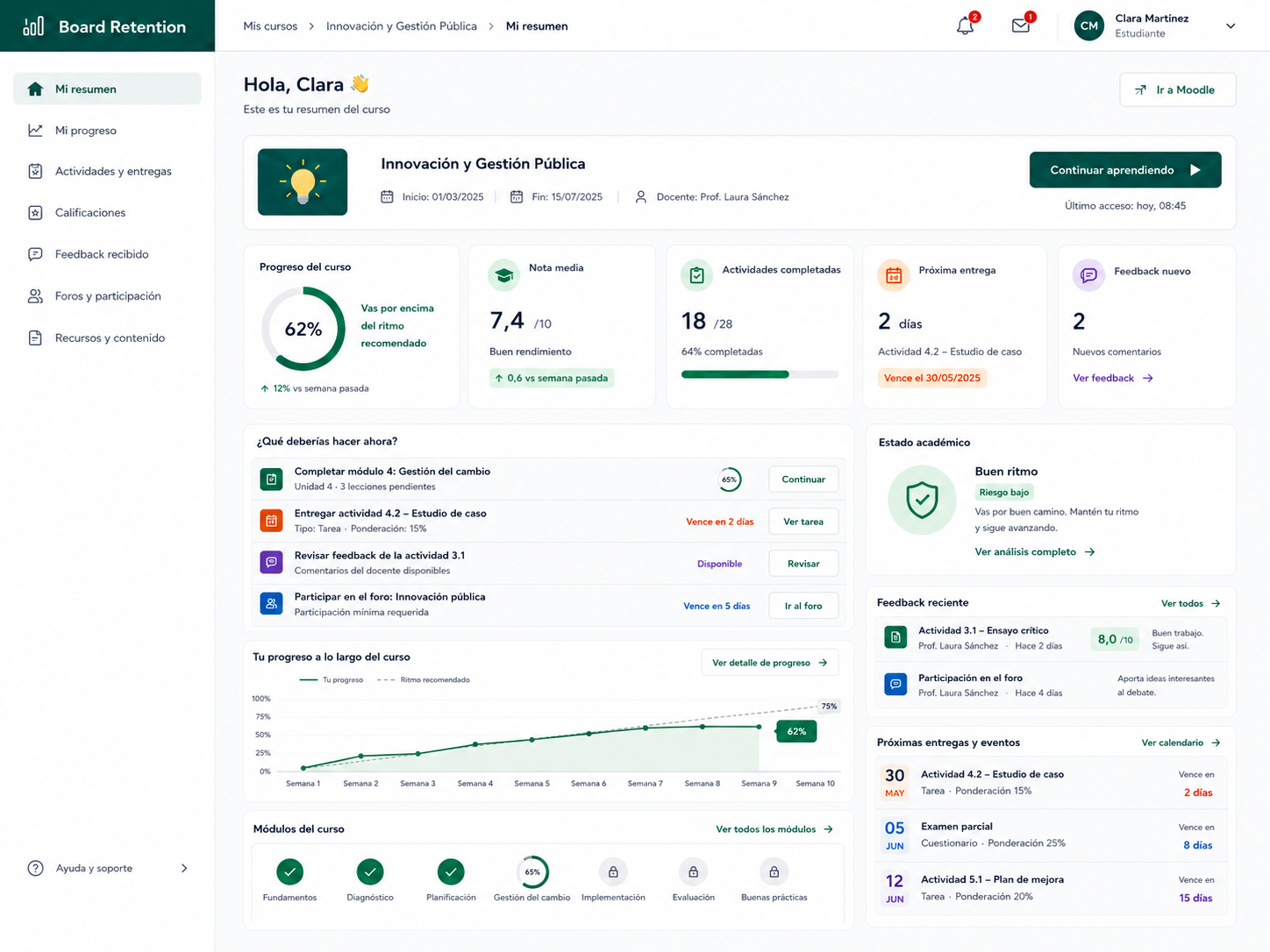Click the CM user avatar

[x=1089, y=26]
